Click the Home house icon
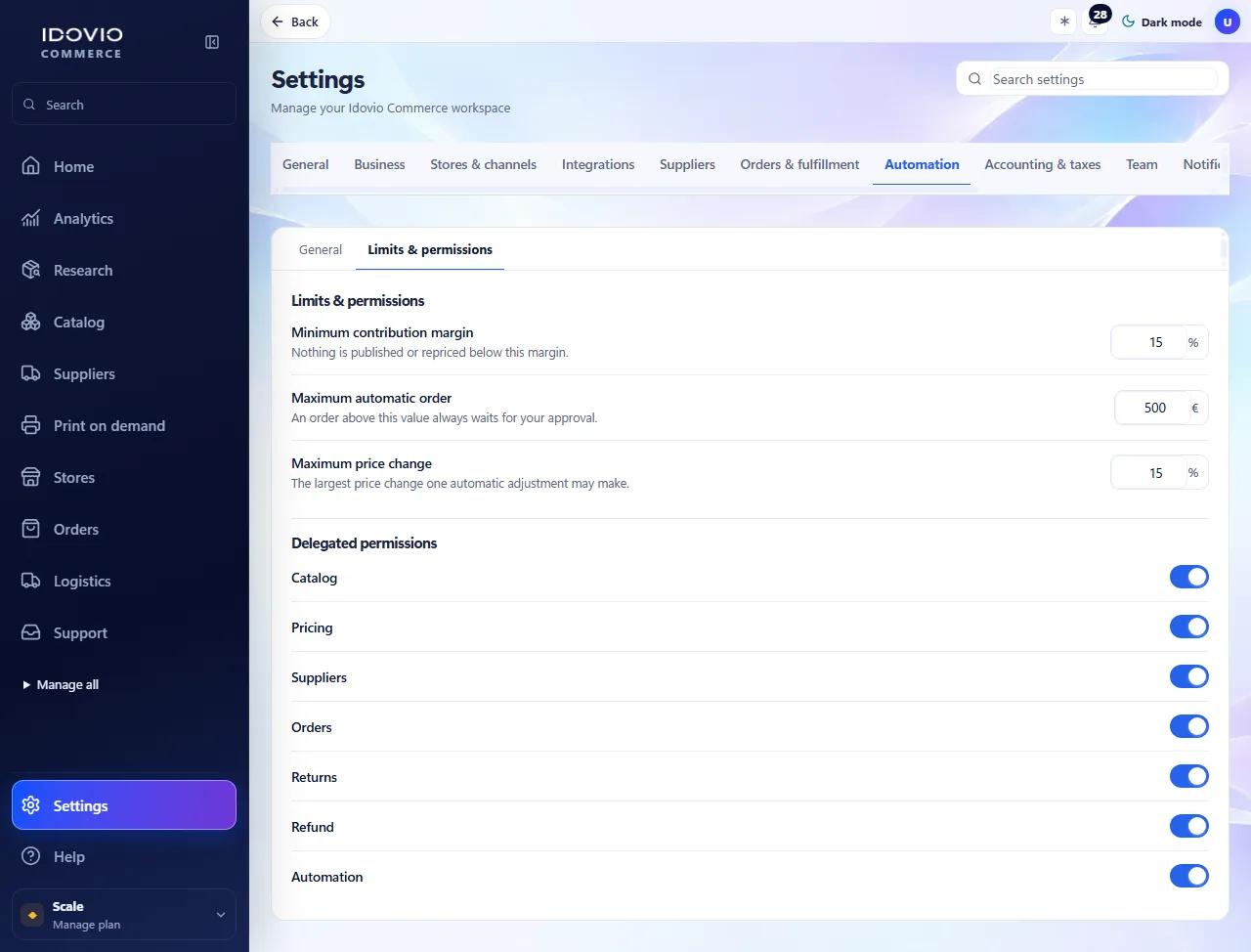This screenshot has height=952, width=1251. (31, 166)
